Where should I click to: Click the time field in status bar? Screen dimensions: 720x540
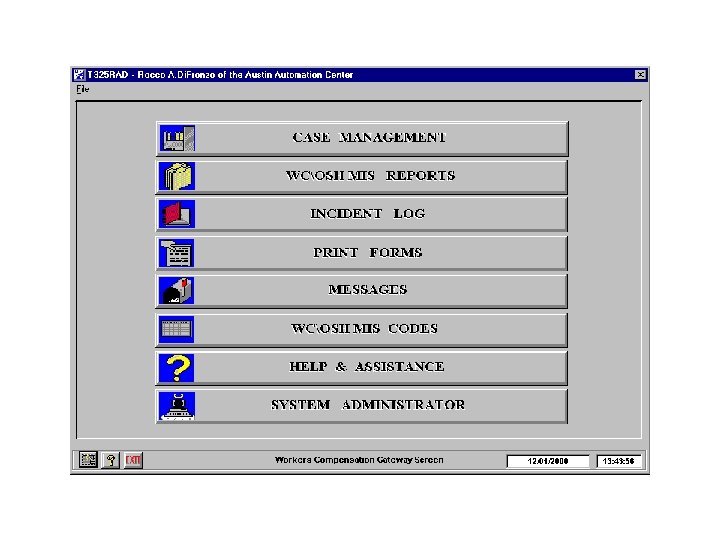tap(619, 461)
